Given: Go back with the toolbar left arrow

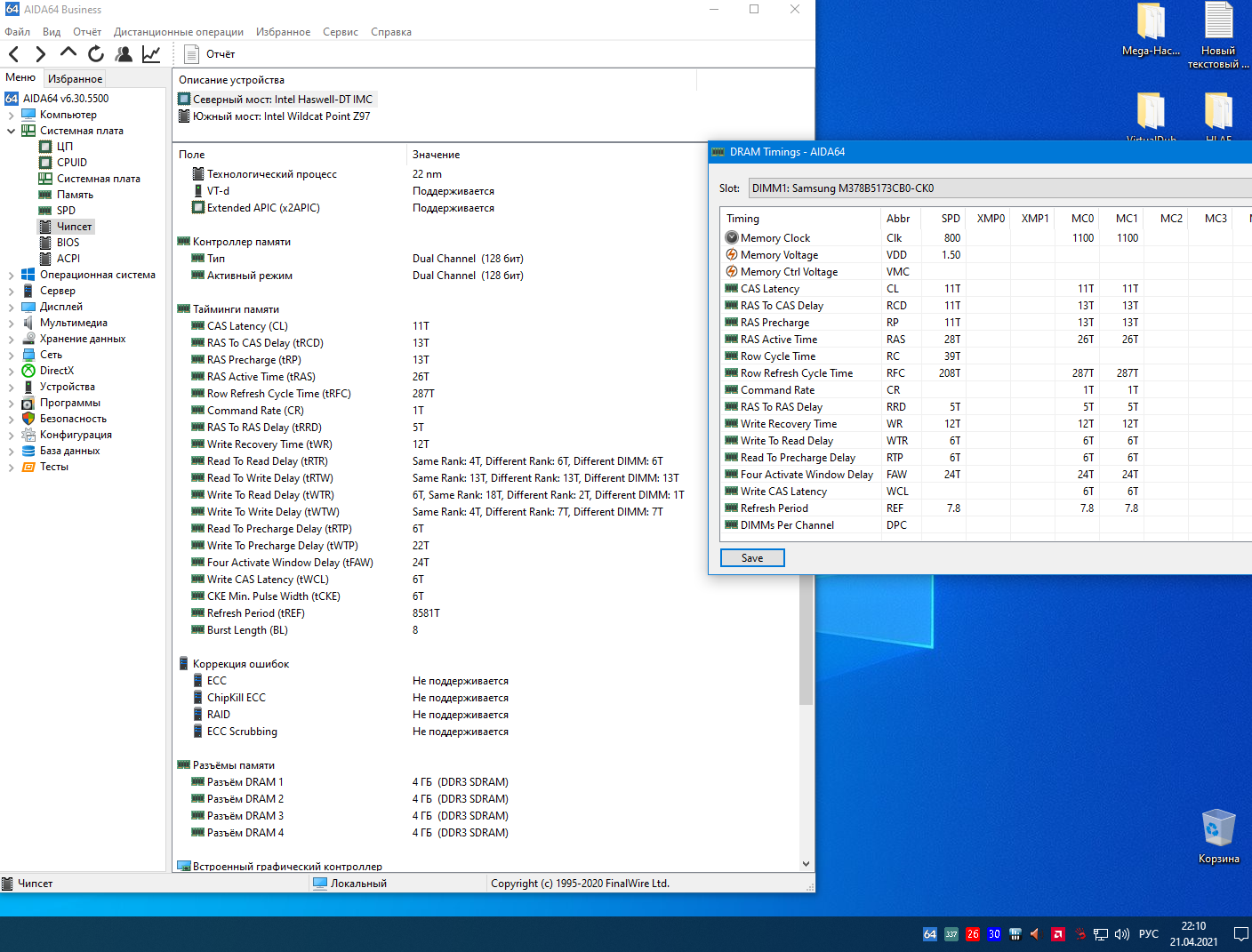Looking at the screenshot, I should click(14, 54).
